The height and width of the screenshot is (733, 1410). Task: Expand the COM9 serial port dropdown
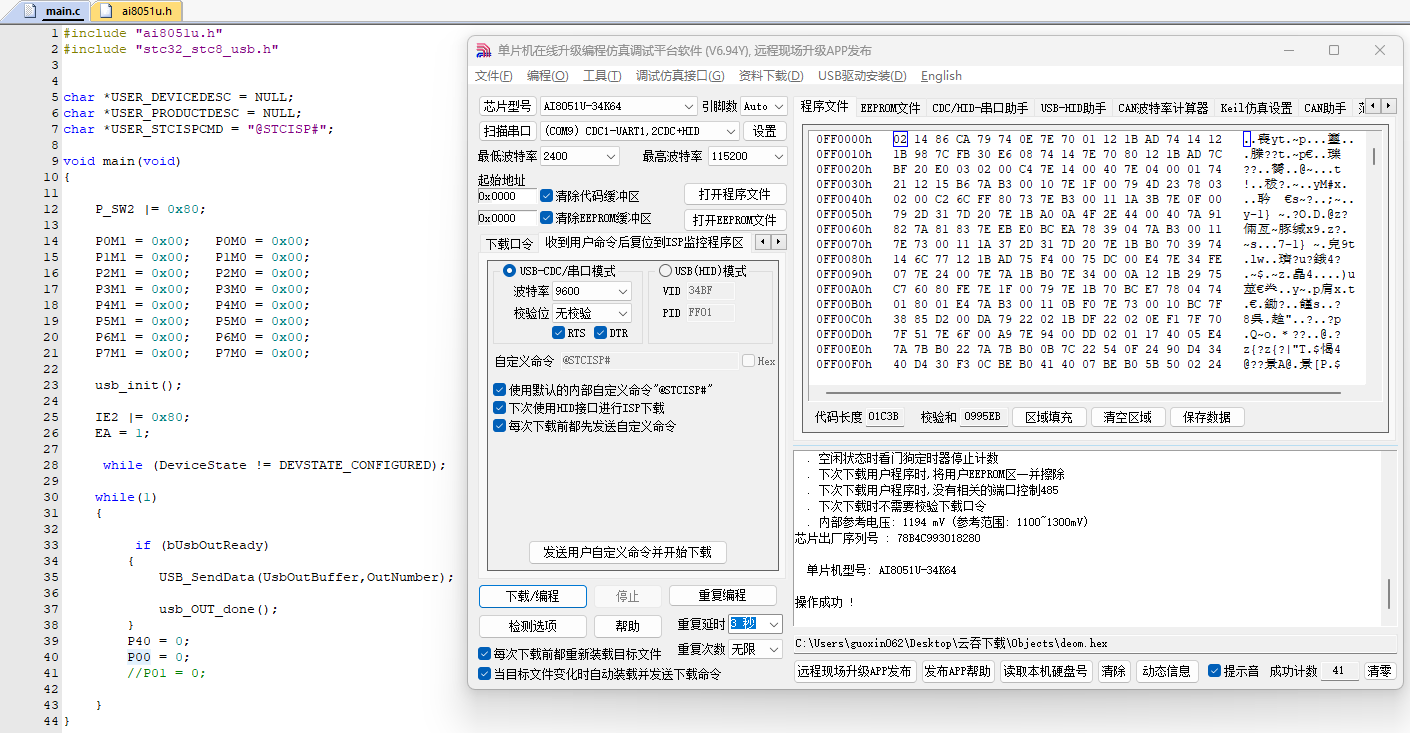730,131
